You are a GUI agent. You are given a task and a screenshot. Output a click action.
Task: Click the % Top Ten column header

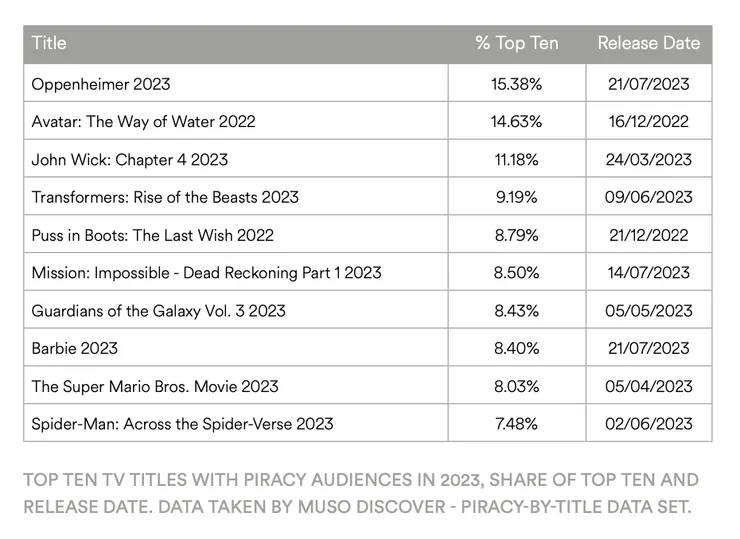coord(516,44)
